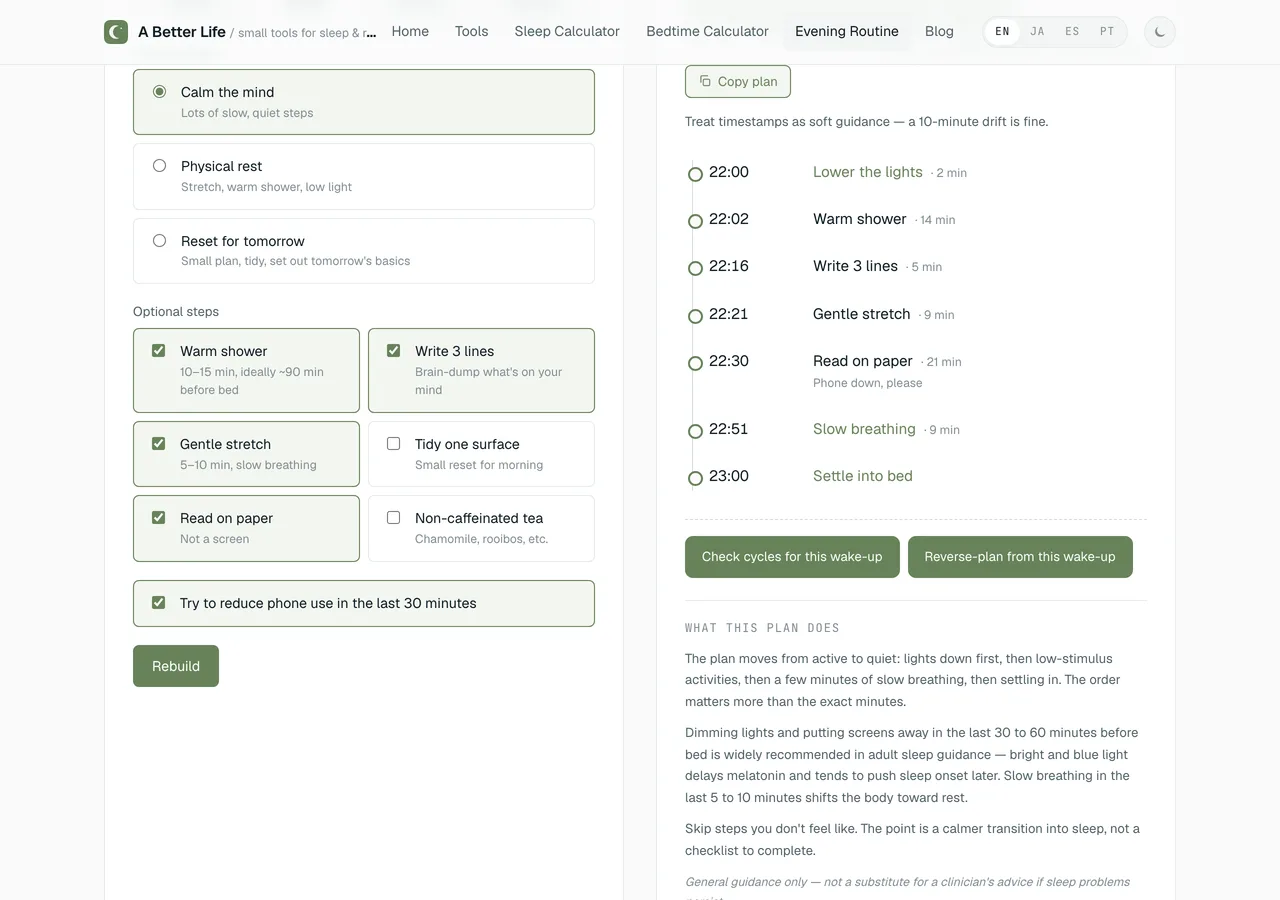Click the Rebuild button
The image size is (1280, 900).
pyautogui.click(x=176, y=666)
